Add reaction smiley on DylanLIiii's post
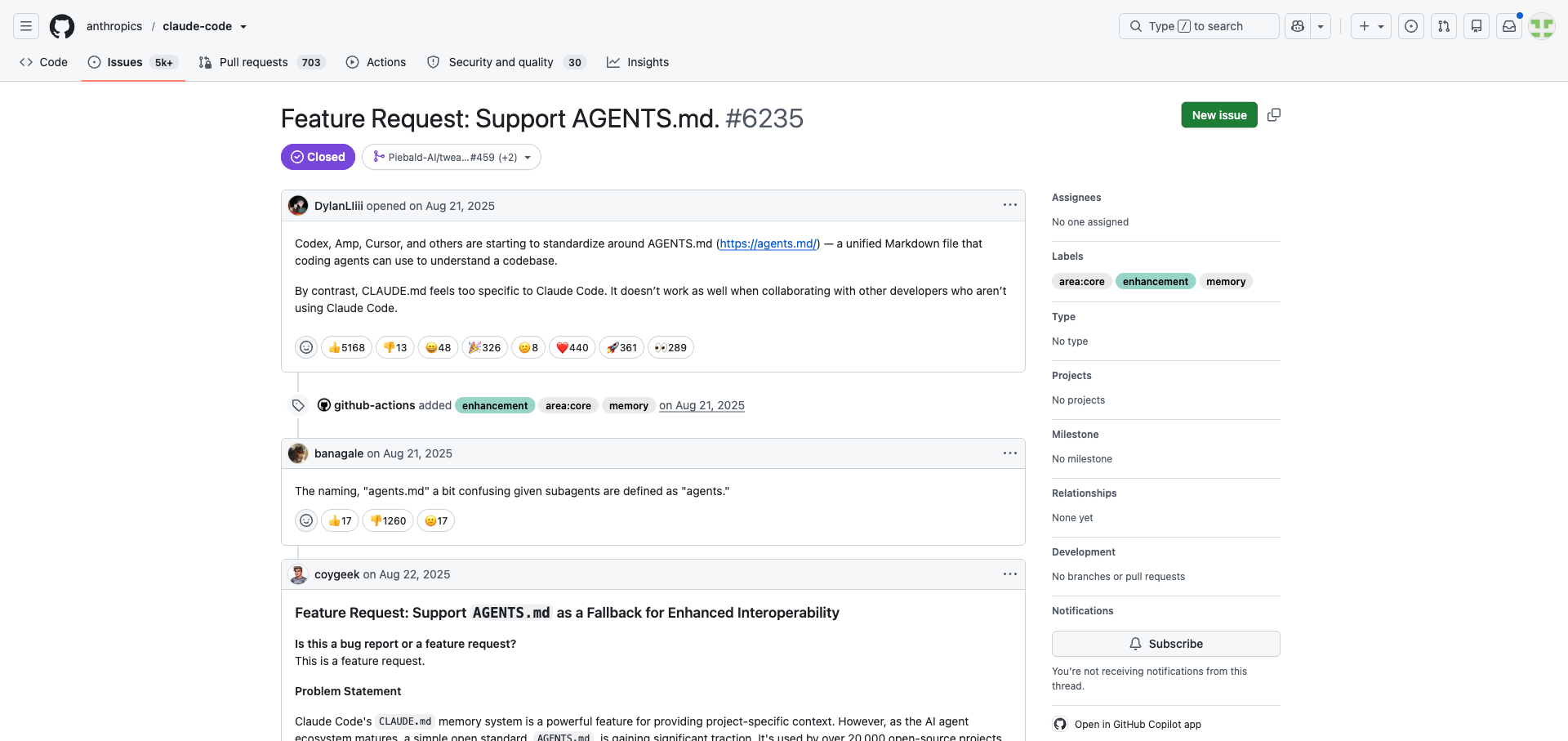Screen dimensions: 1568x741 tap(306, 347)
